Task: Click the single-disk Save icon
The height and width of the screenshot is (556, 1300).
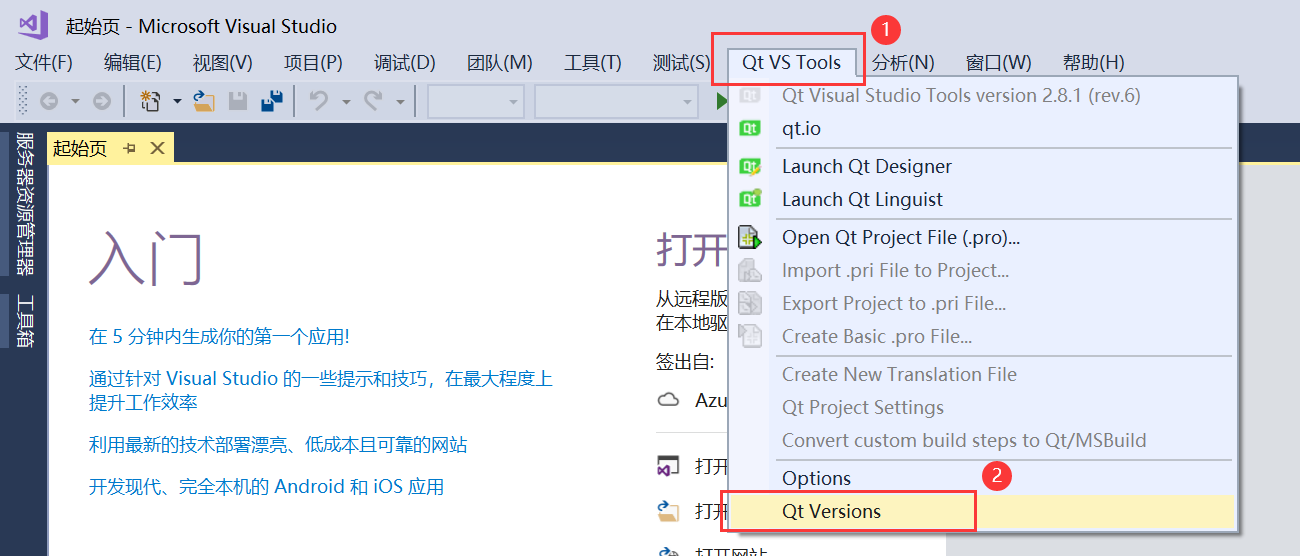Action: (x=238, y=101)
